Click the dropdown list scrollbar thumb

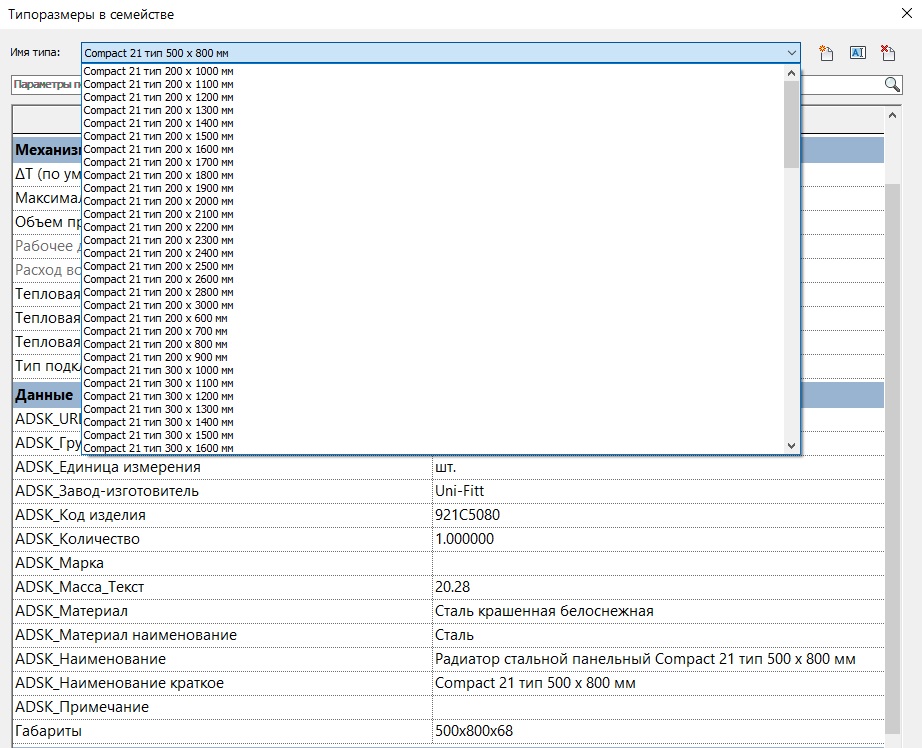point(791,124)
